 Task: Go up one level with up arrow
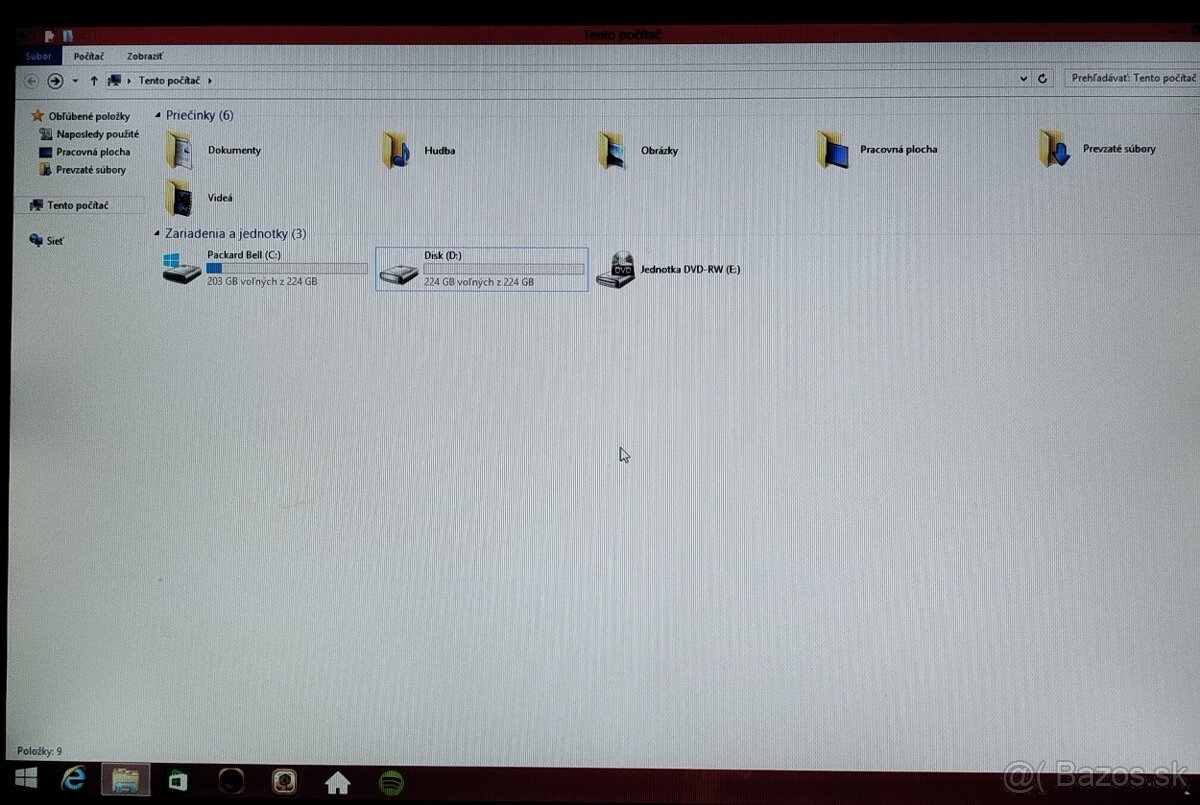(94, 80)
